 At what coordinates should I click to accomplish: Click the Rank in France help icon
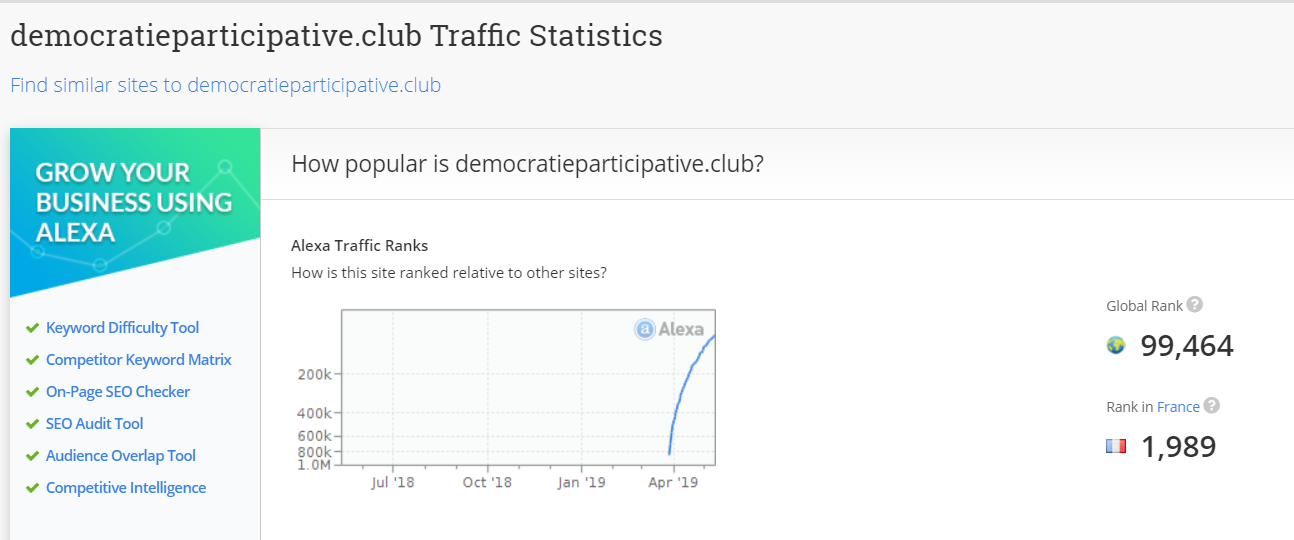pyautogui.click(x=1212, y=406)
